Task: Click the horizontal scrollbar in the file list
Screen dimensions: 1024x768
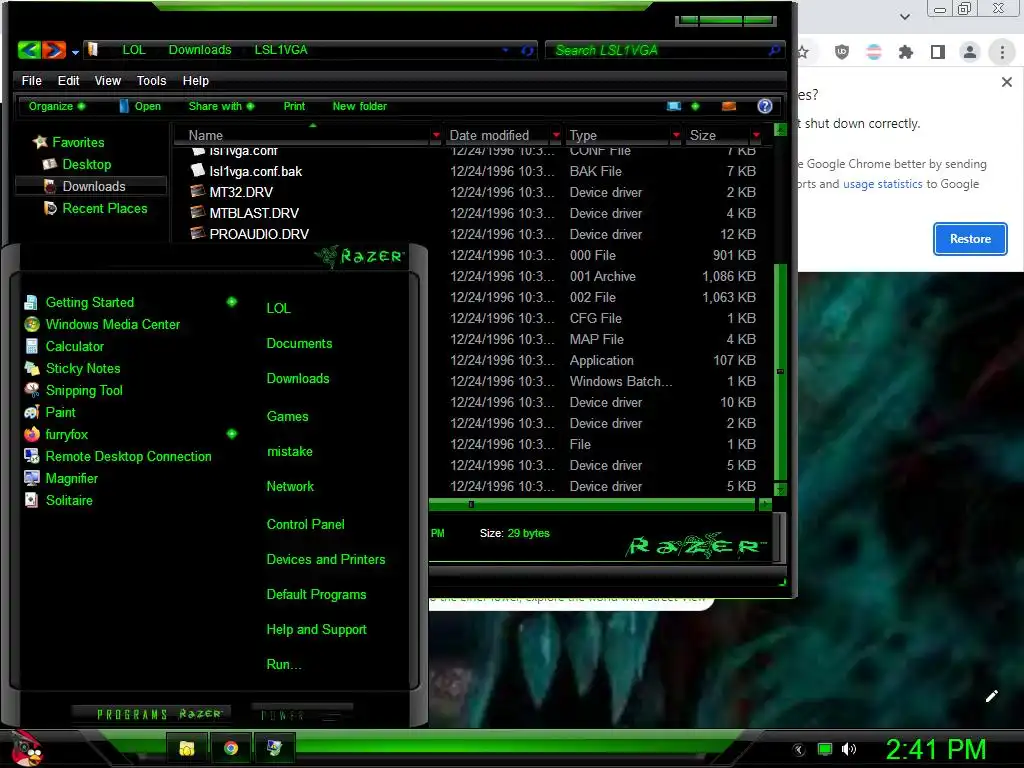Action: tap(592, 504)
